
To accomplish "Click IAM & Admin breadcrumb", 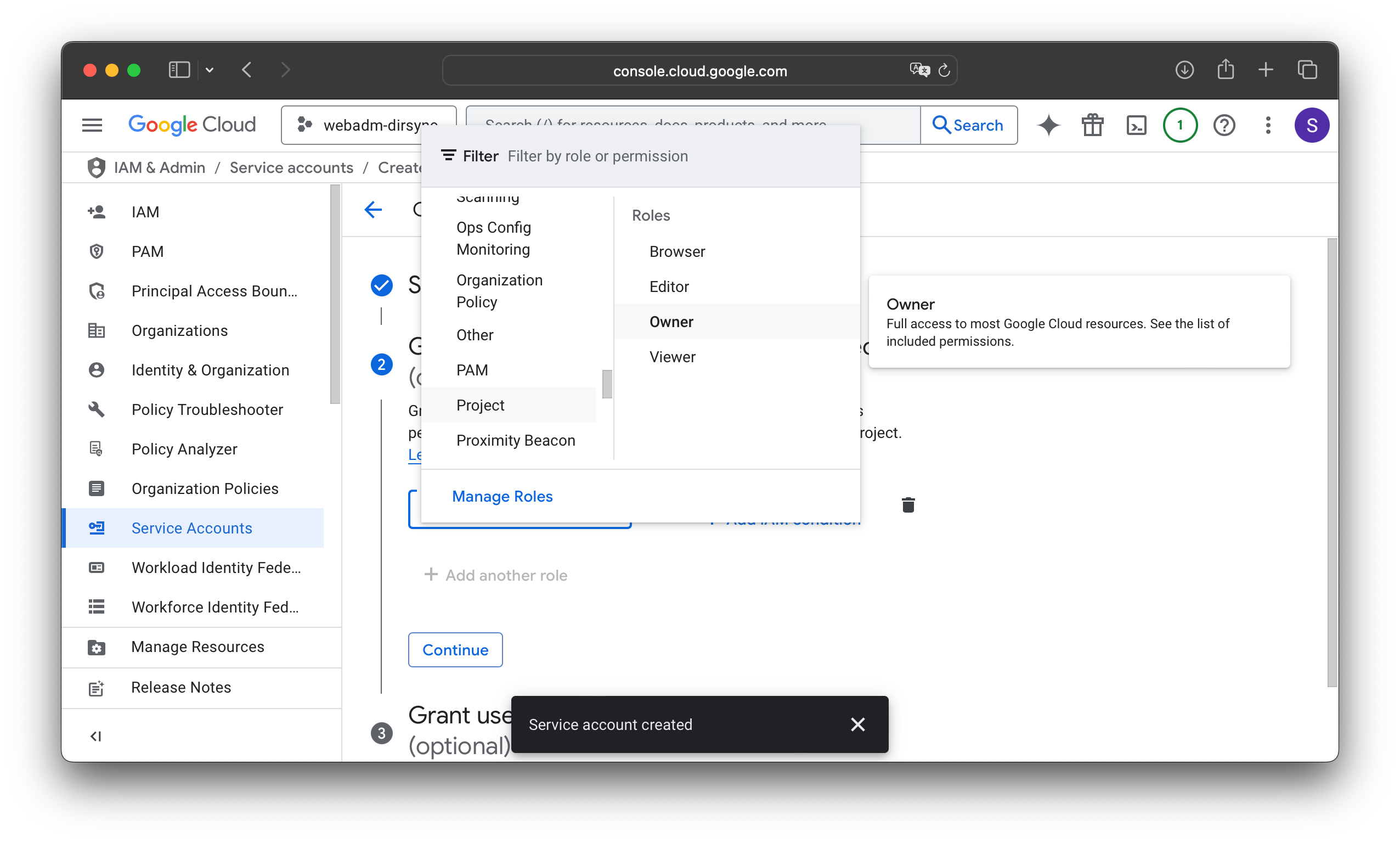I will point(160,167).
